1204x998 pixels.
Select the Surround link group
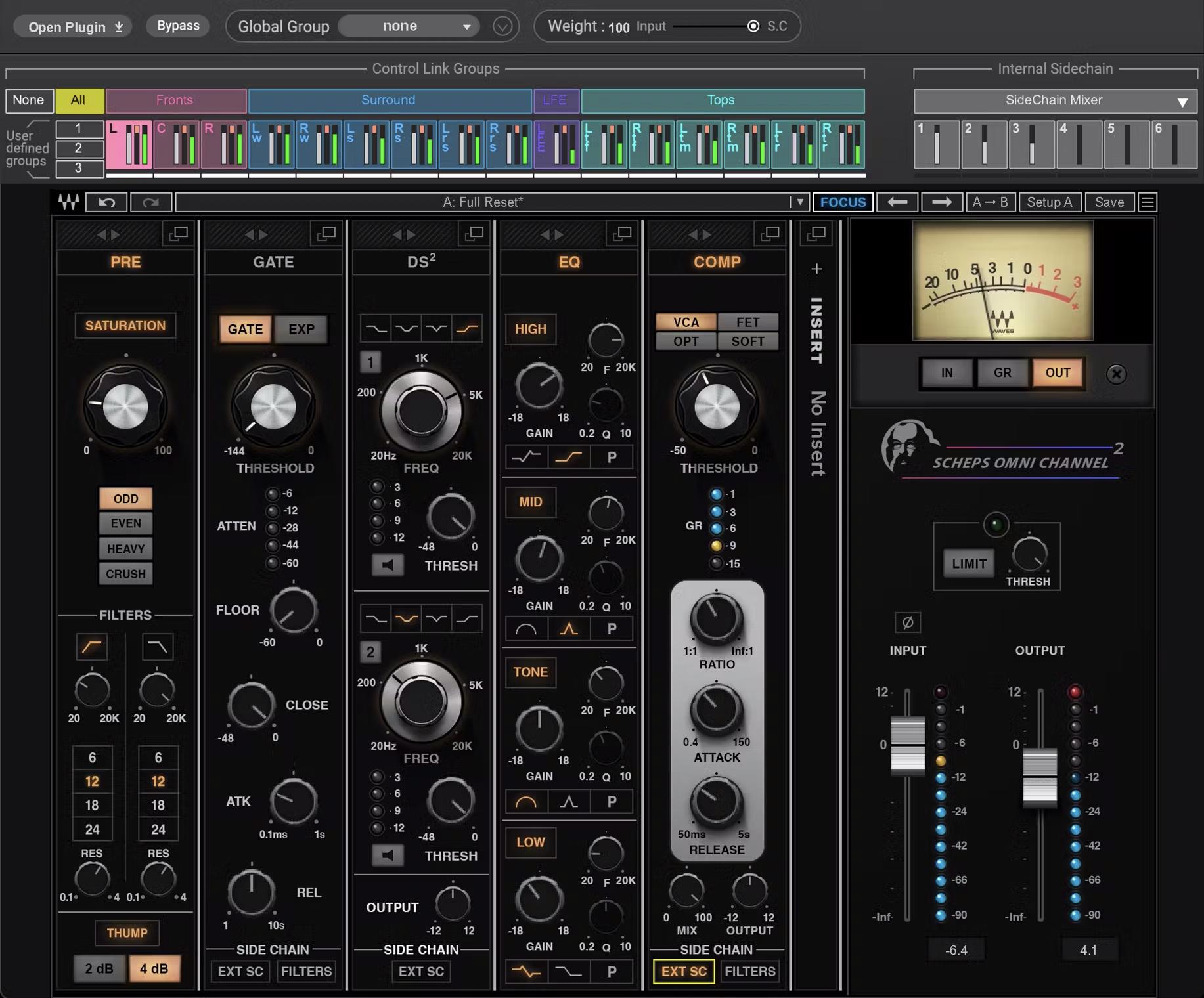click(389, 100)
